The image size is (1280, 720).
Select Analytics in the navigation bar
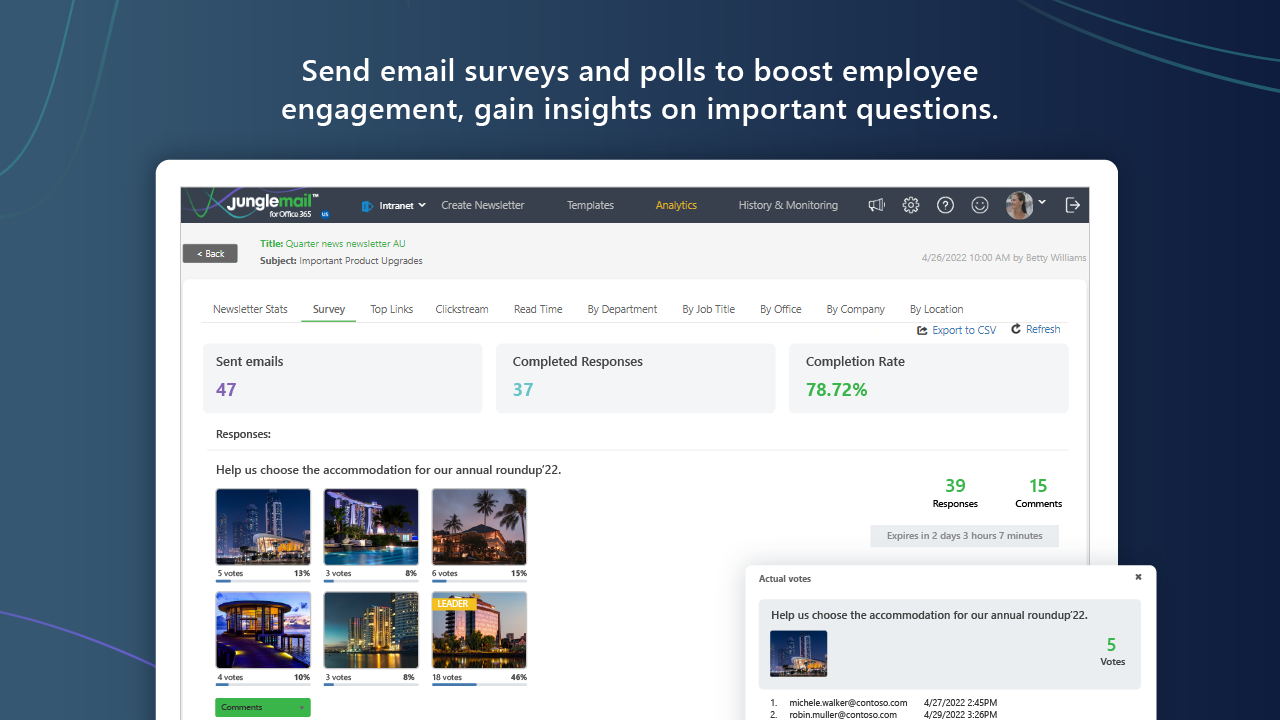tap(676, 205)
